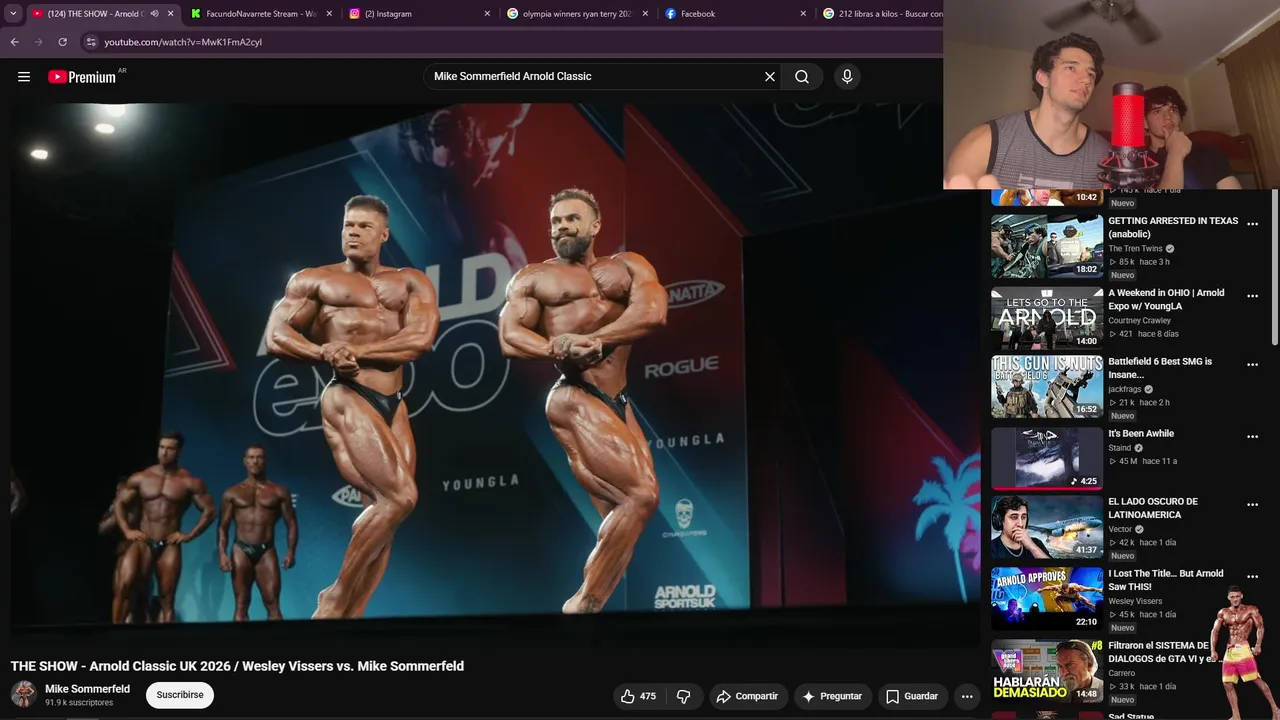The width and height of the screenshot is (1280, 720).
Task: Close the Facebook tab
Action: pos(803,14)
